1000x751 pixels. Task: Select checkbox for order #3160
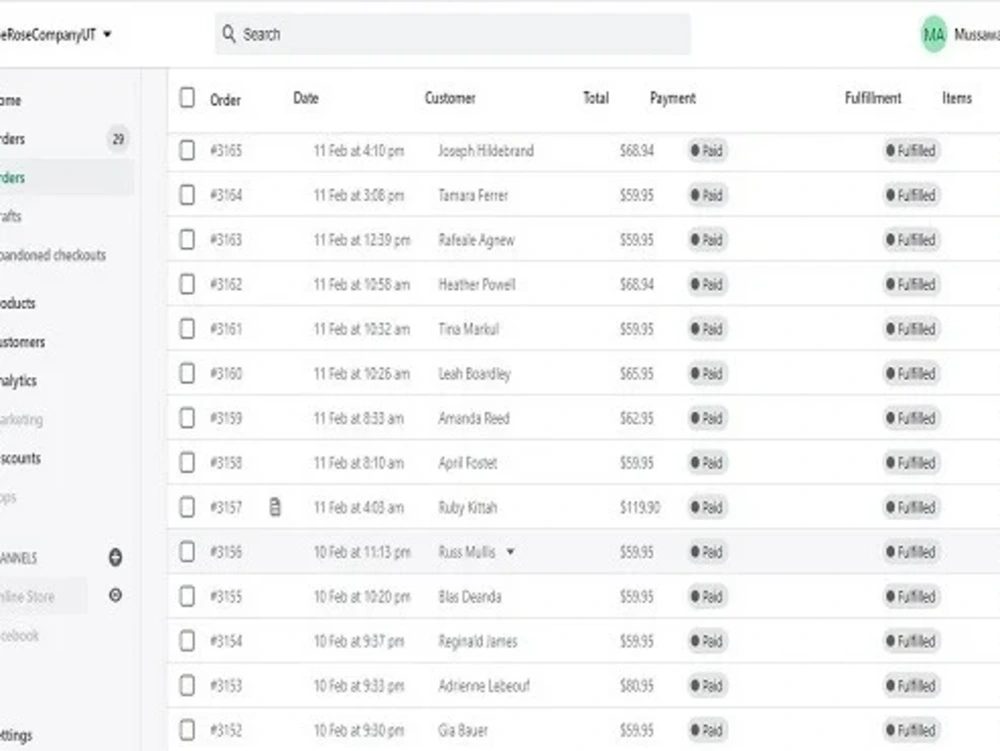point(187,374)
